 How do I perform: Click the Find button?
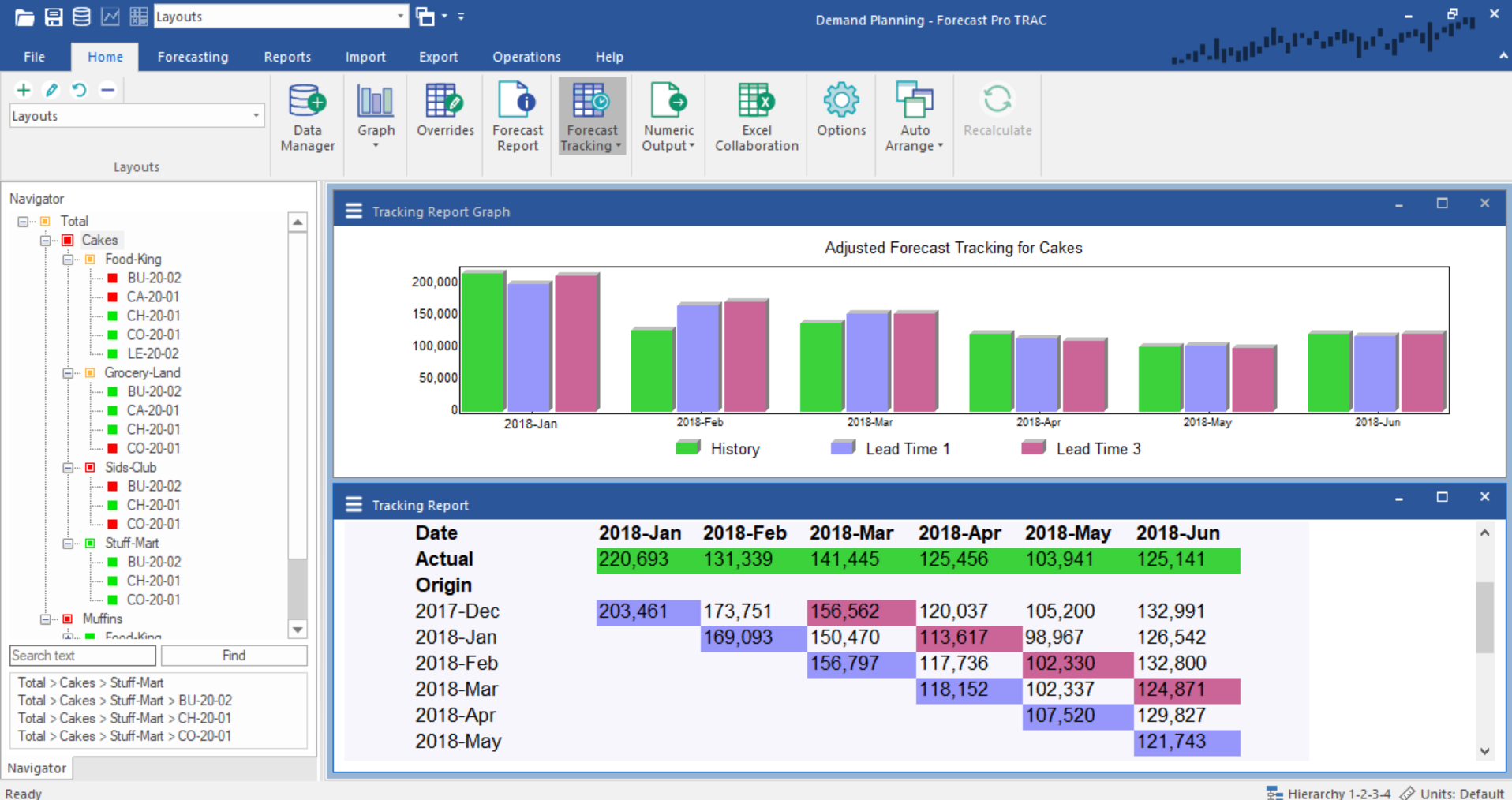tap(234, 655)
